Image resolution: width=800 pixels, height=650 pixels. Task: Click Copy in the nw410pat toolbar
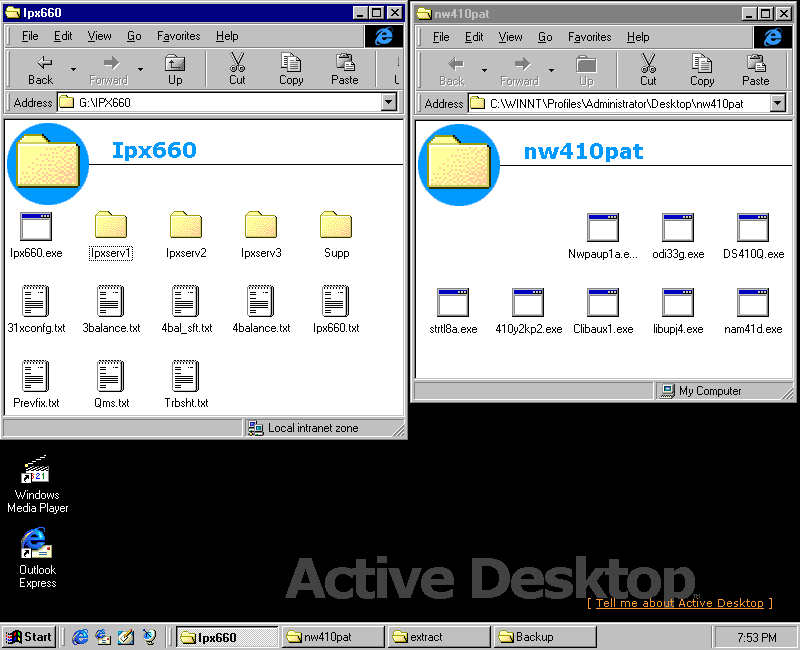[702, 71]
